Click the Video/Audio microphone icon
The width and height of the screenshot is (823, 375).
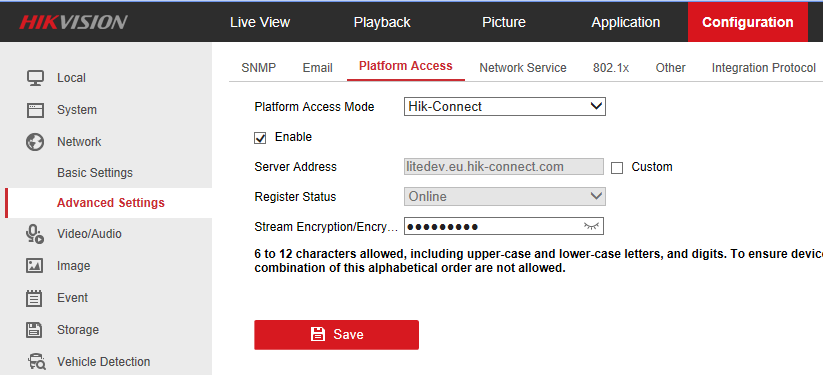pos(35,234)
